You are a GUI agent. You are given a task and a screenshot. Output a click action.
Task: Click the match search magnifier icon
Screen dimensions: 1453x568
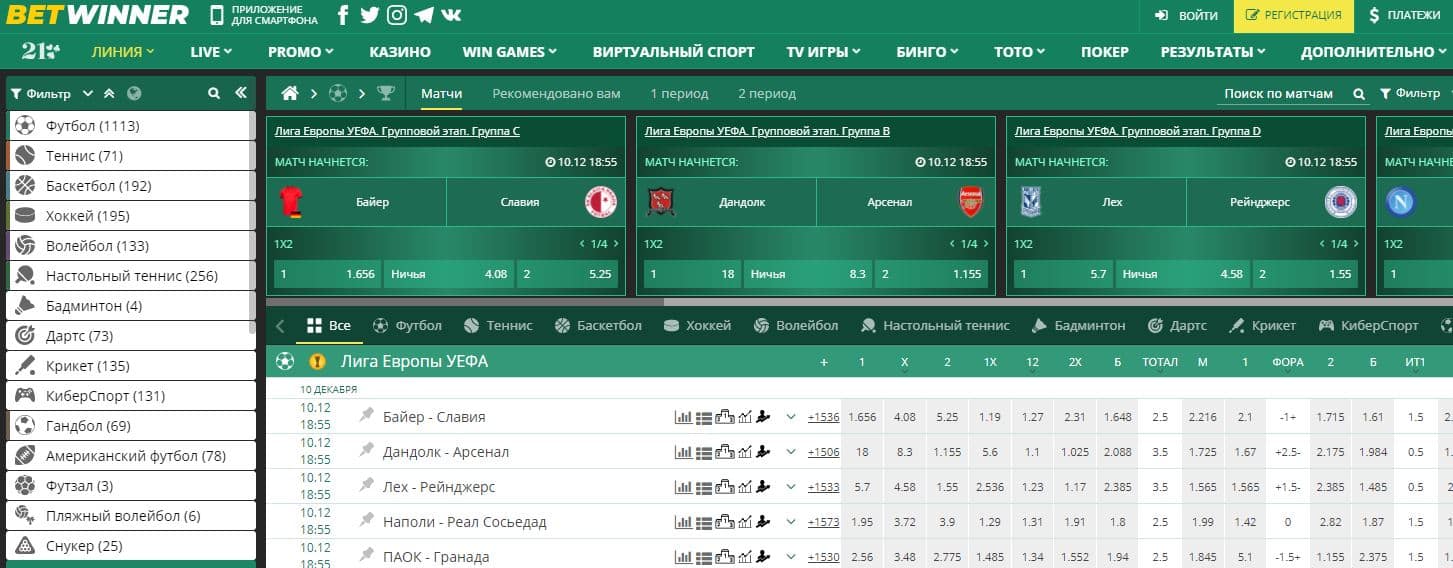point(1359,94)
